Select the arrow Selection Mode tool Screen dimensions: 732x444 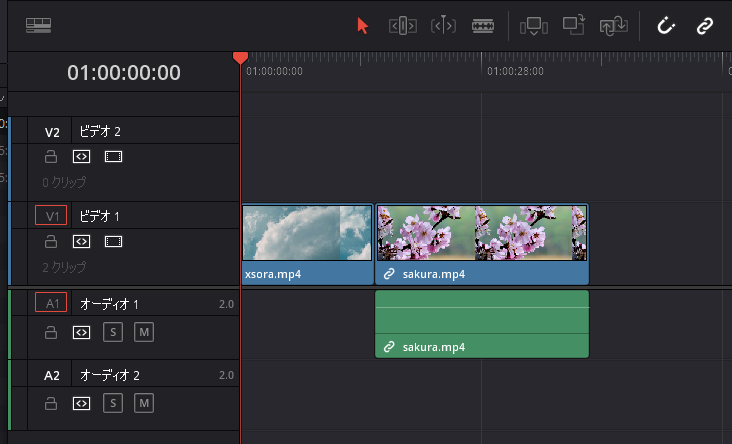tap(362, 26)
